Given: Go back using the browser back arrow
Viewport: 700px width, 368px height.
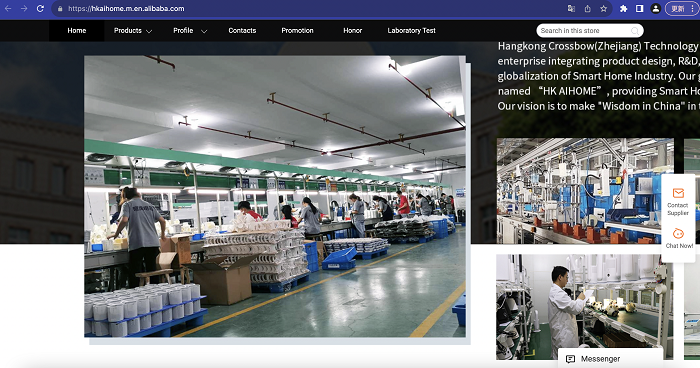Looking at the screenshot, I should click(x=8, y=8).
